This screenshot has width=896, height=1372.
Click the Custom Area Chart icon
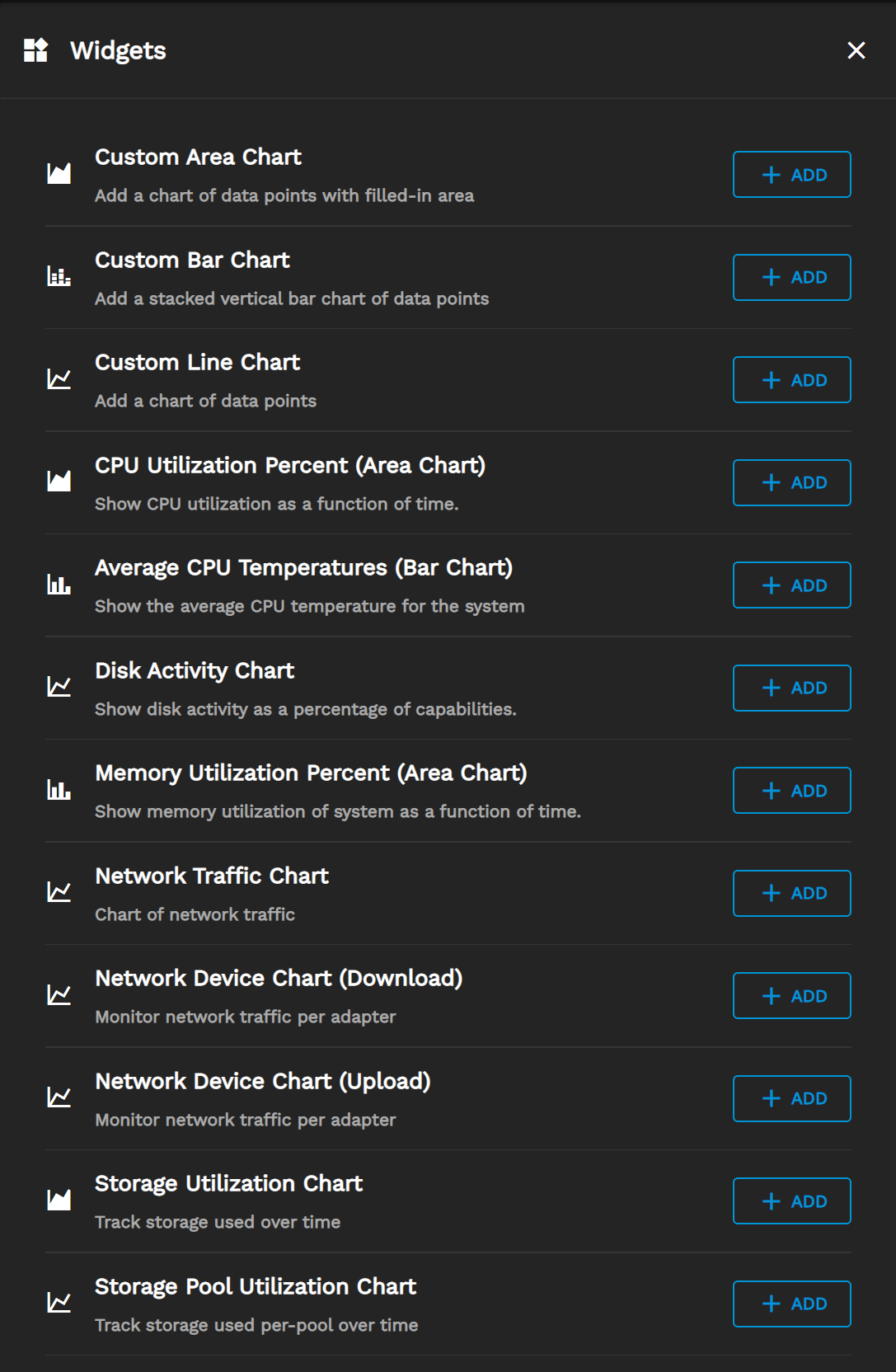point(59,174)
